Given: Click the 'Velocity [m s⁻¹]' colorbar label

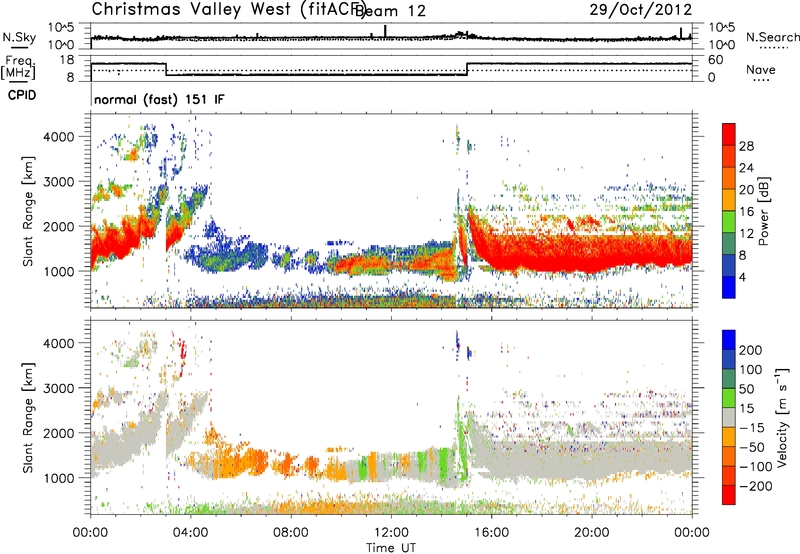Looking at the screenshot, I should point(783,417).
